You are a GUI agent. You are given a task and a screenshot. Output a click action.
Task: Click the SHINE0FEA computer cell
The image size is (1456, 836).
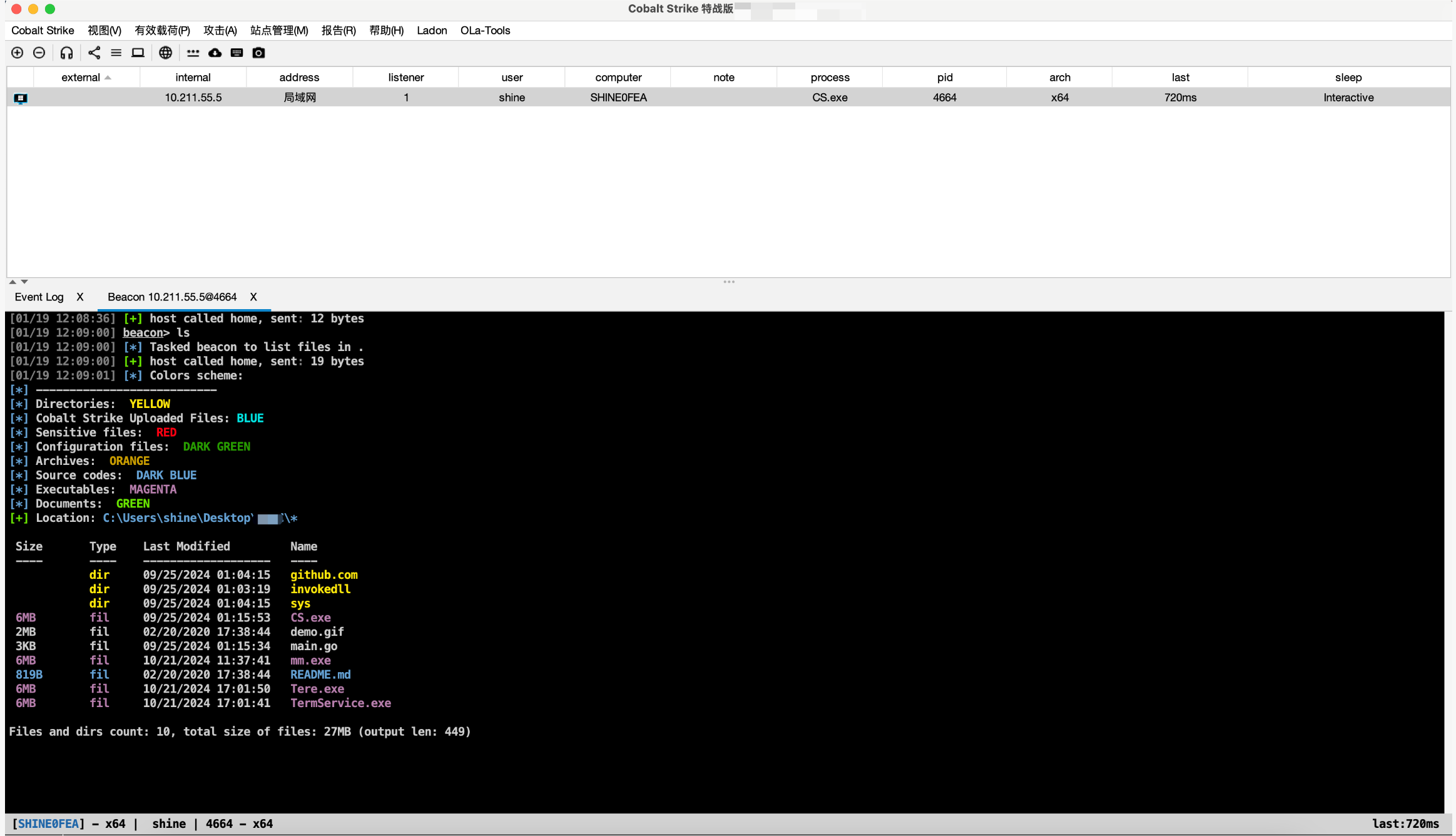pos(618,98)
